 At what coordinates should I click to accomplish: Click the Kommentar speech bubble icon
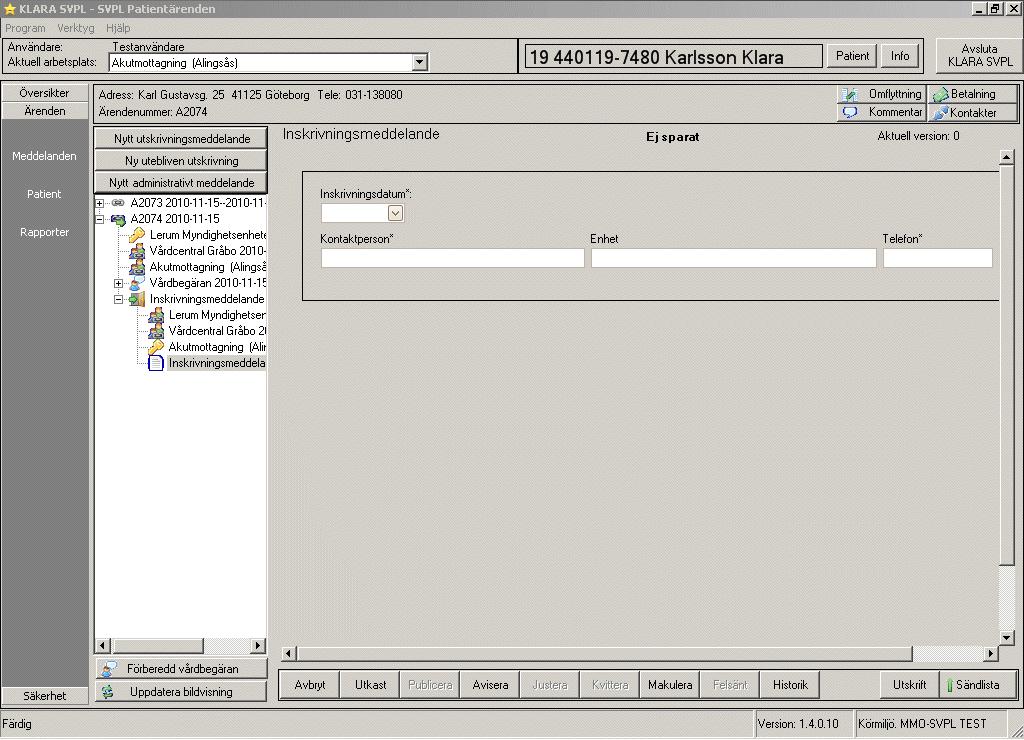tap(850, 112)
